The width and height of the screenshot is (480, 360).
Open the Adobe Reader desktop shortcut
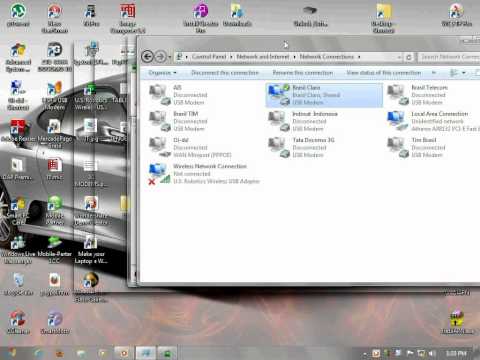(17, 131)
